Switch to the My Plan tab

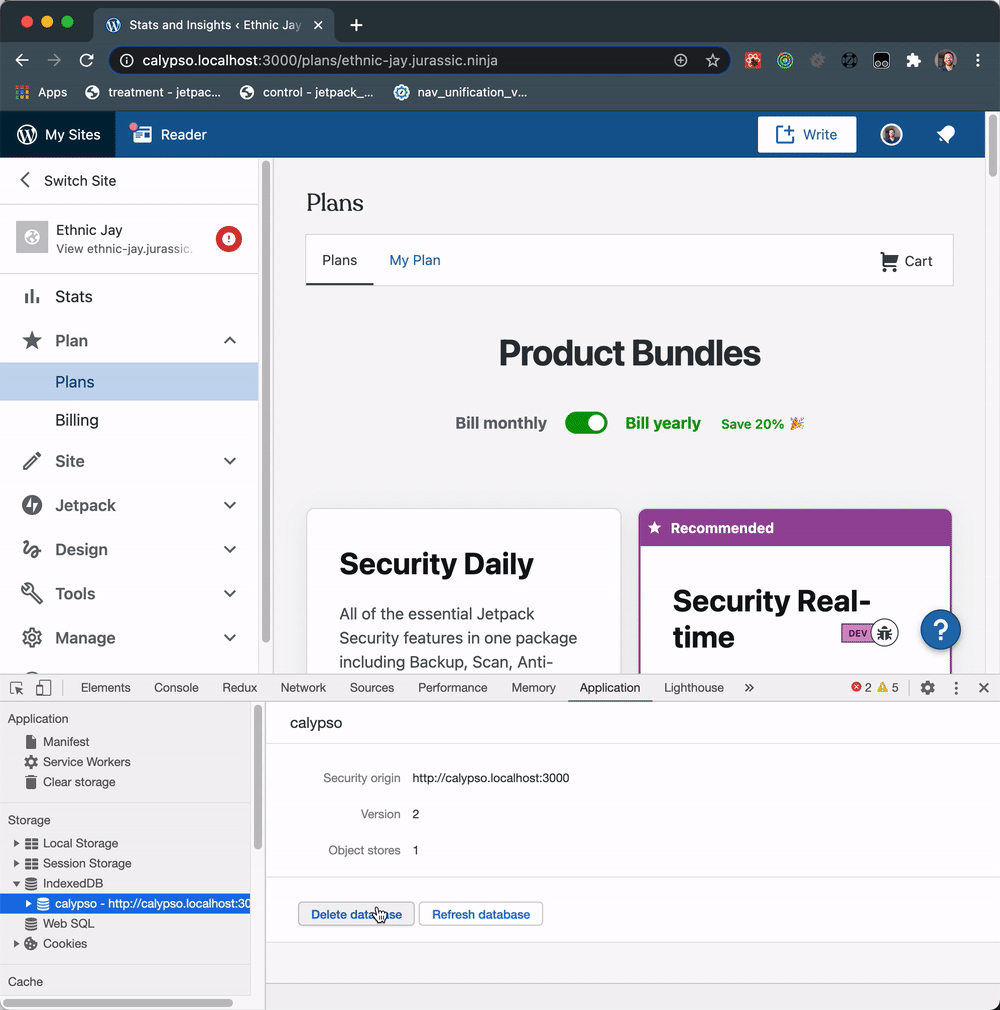click(x=415, y=260)
